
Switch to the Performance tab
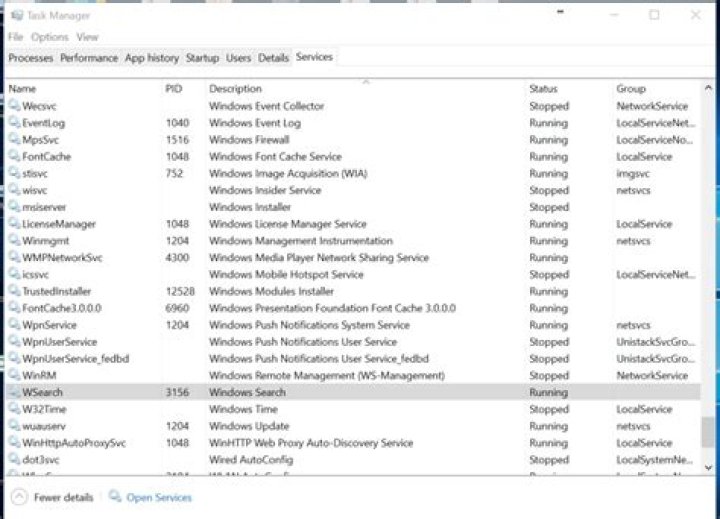tap(89, 58)
